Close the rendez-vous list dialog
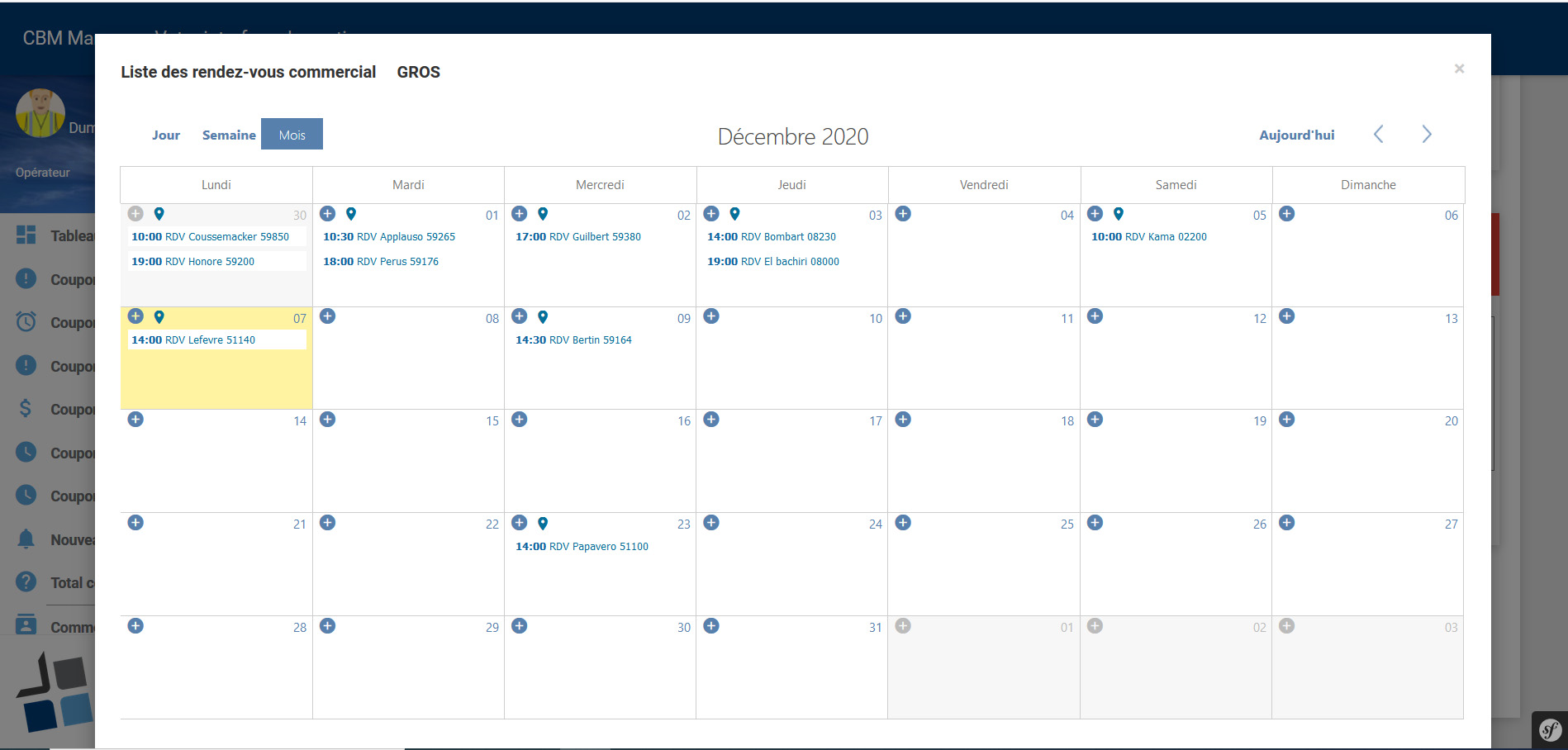1568x750 pixels. [x=1459, y=69]
